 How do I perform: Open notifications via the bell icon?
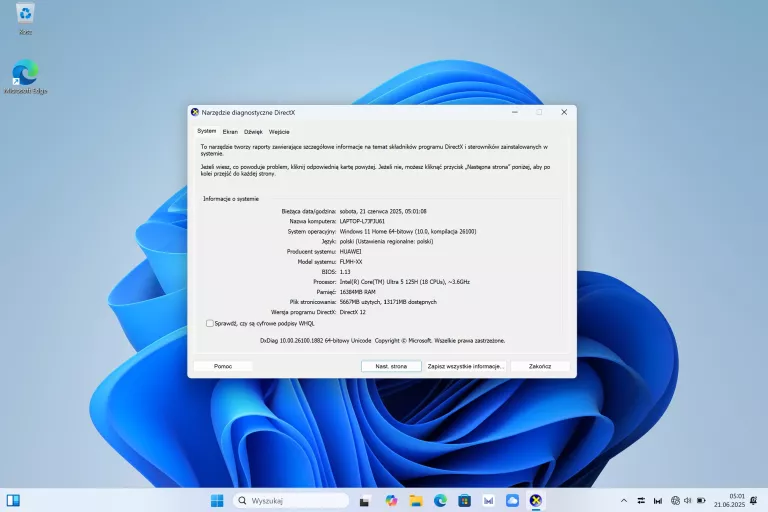[754, 500]
